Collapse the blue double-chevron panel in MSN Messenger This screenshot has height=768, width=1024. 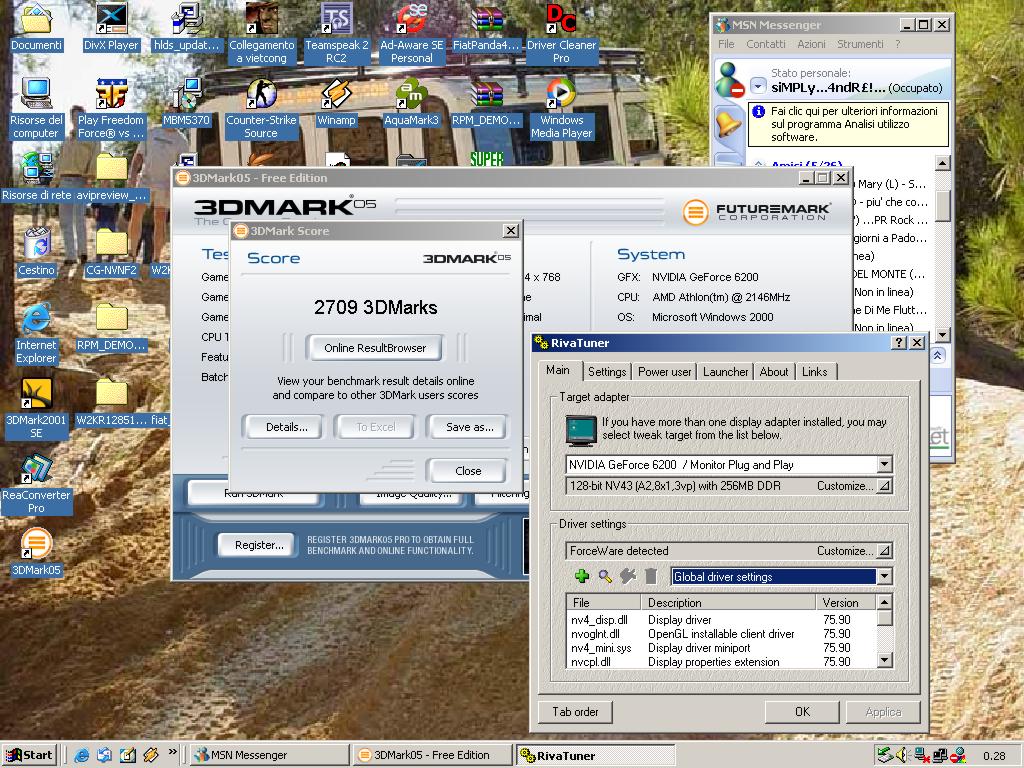(937, 355)
